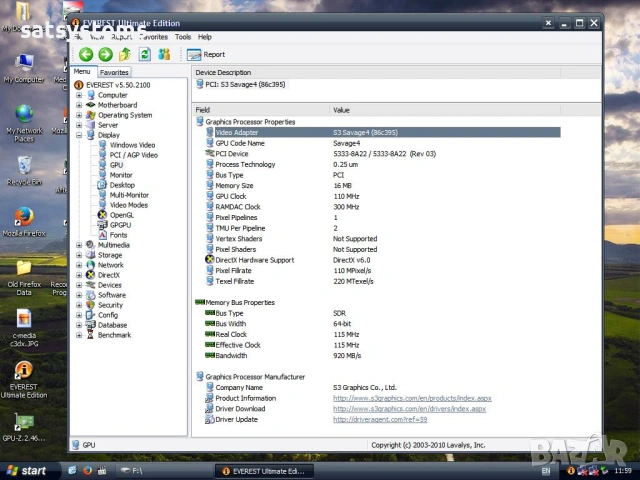Expand the Operating System tree node

click(79, 115)
